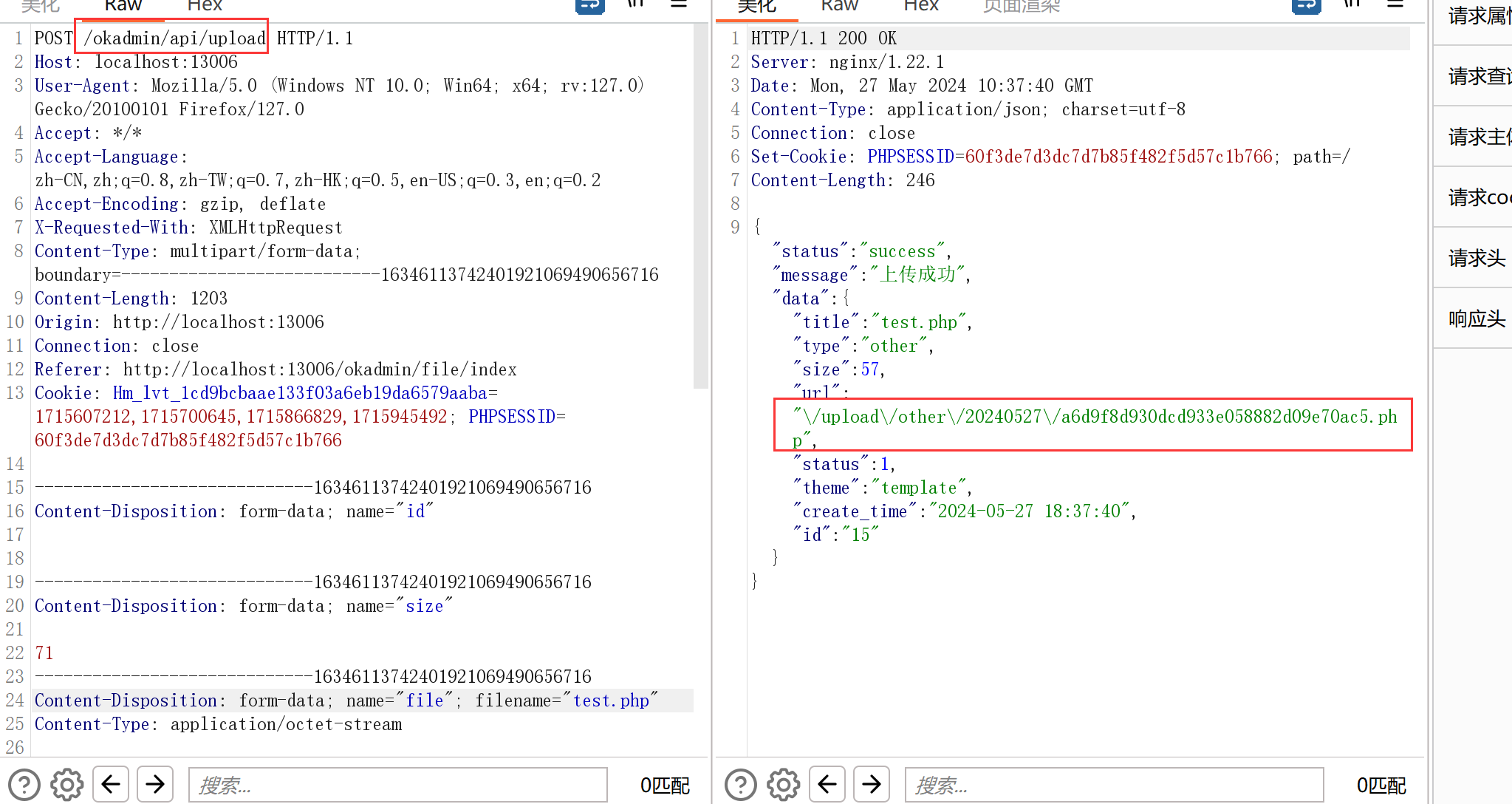This screenshot has height=804, width=1512.
Task: Go to next match in request pane
Action: [x=155, y=784]
